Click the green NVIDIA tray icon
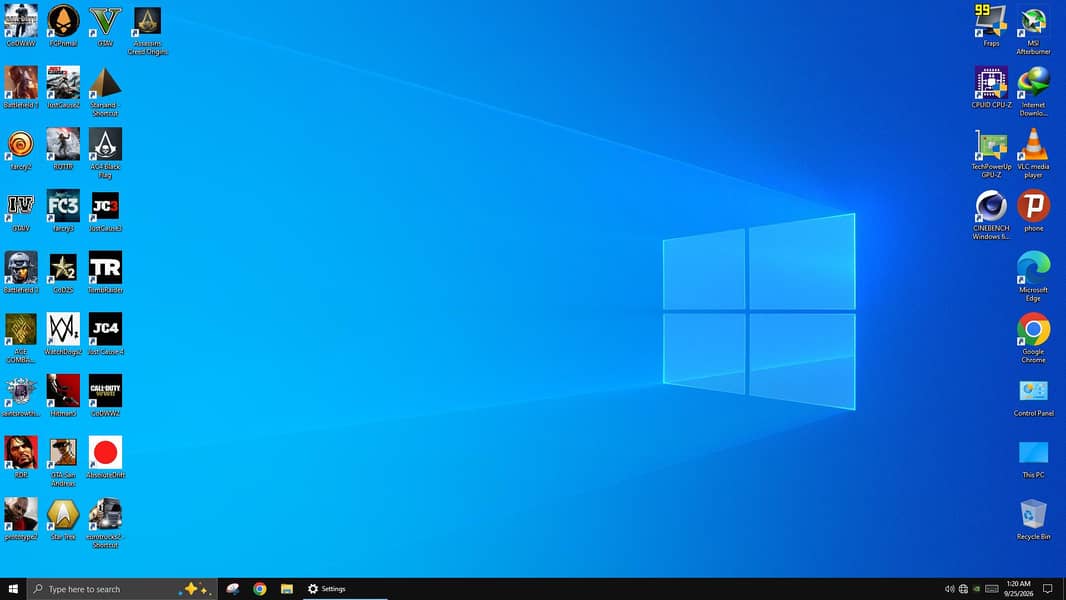The width and height of the screenshot is (1066, 600). [977, 589]
